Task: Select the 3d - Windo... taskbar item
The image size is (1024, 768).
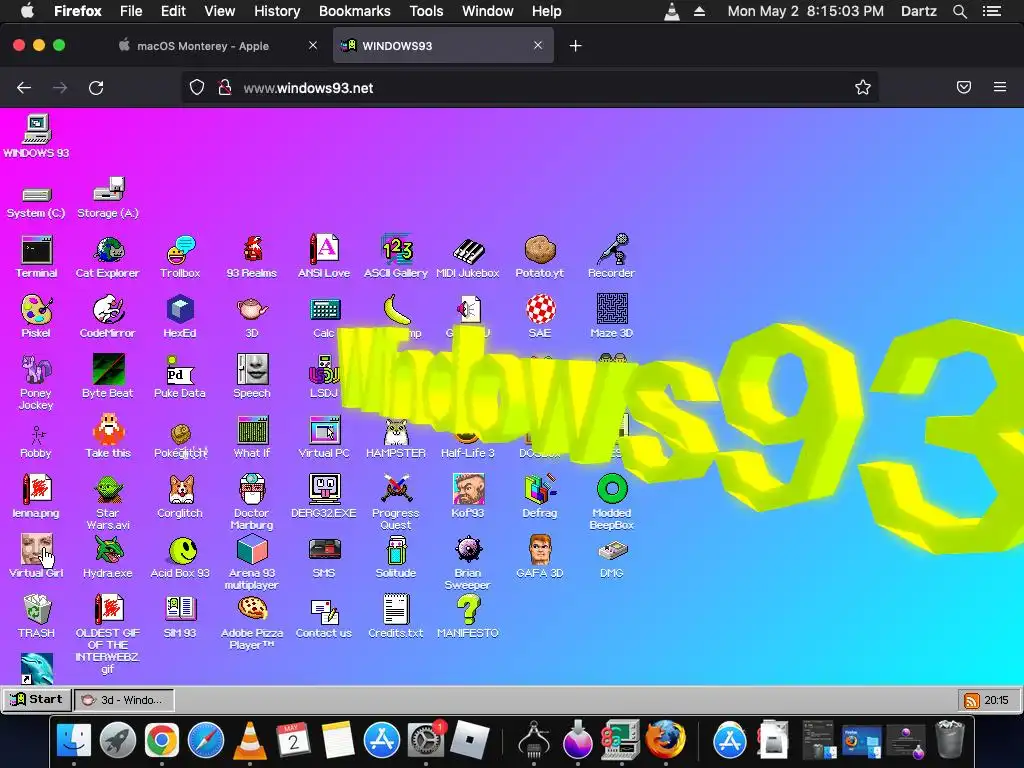Action: (124, 699)
